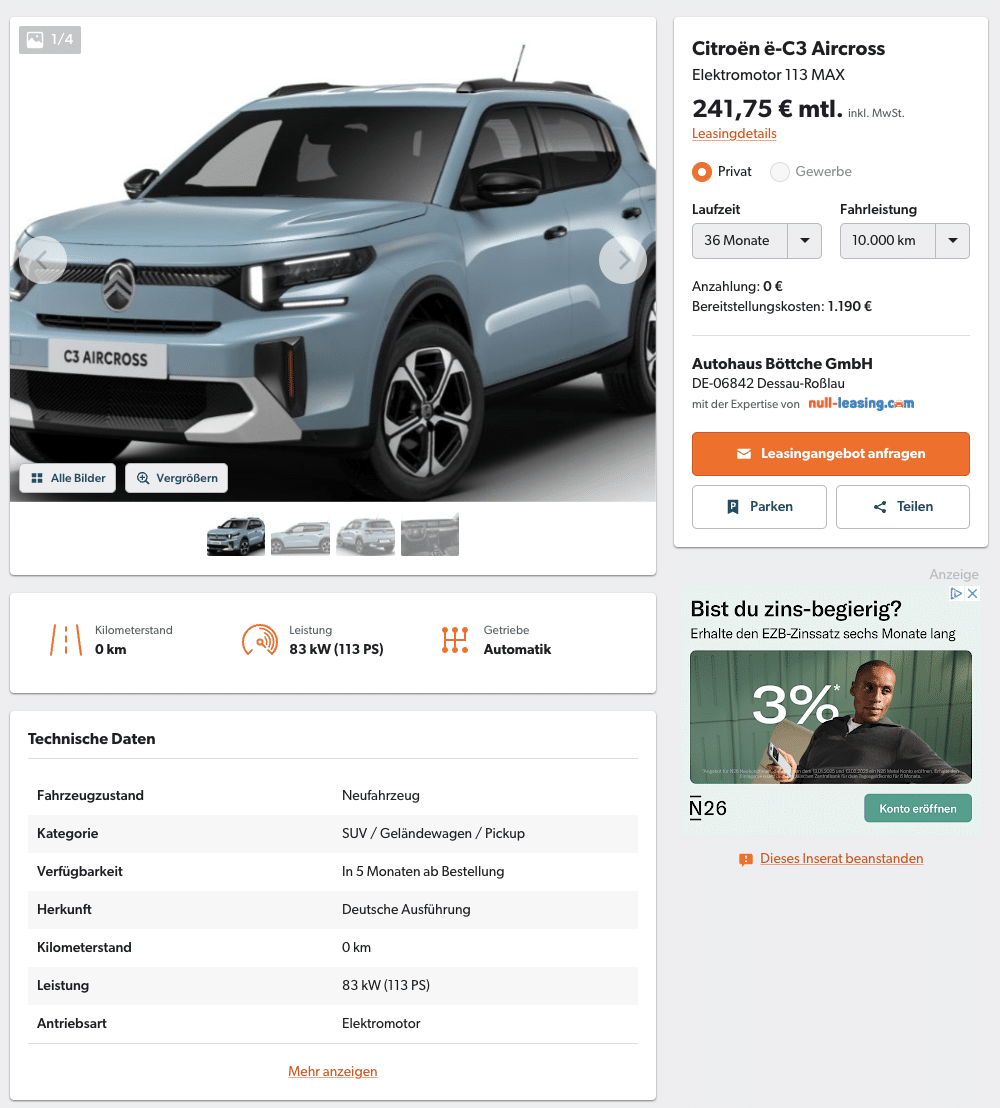Expand technical data via Mehr anzeigen

pyautogui.click(x=333, y=1071)
